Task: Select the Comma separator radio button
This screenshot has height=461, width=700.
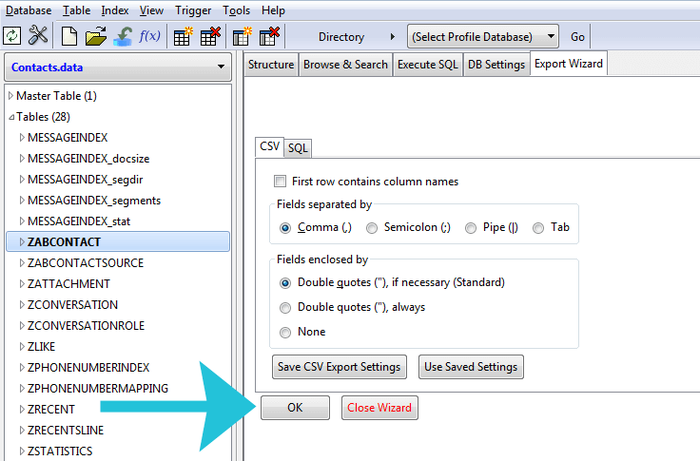Action: click(x=285, y=228)
